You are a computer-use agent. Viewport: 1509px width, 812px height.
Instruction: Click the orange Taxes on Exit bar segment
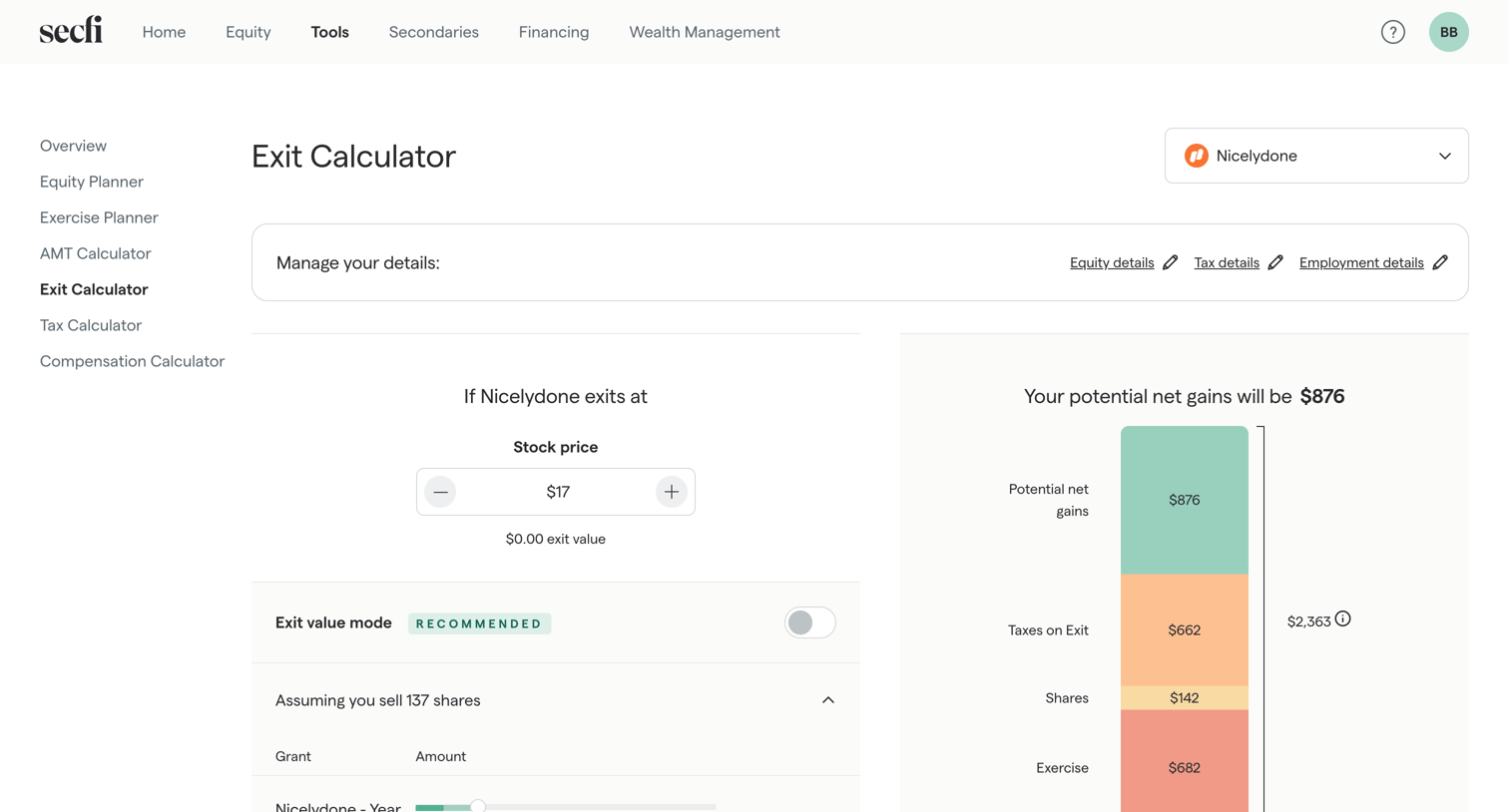point(1185,629)
